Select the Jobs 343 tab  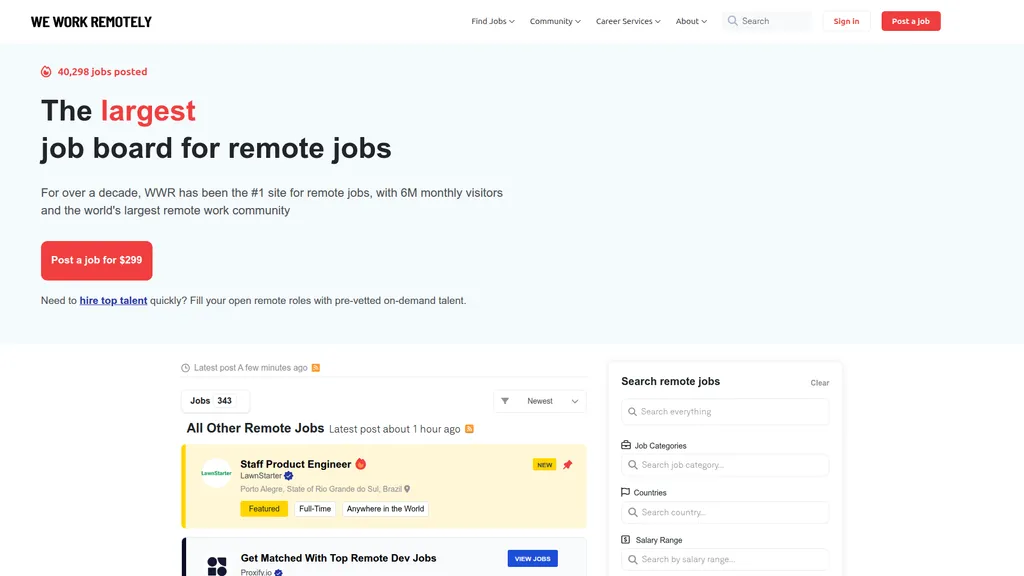coord(215,401)
